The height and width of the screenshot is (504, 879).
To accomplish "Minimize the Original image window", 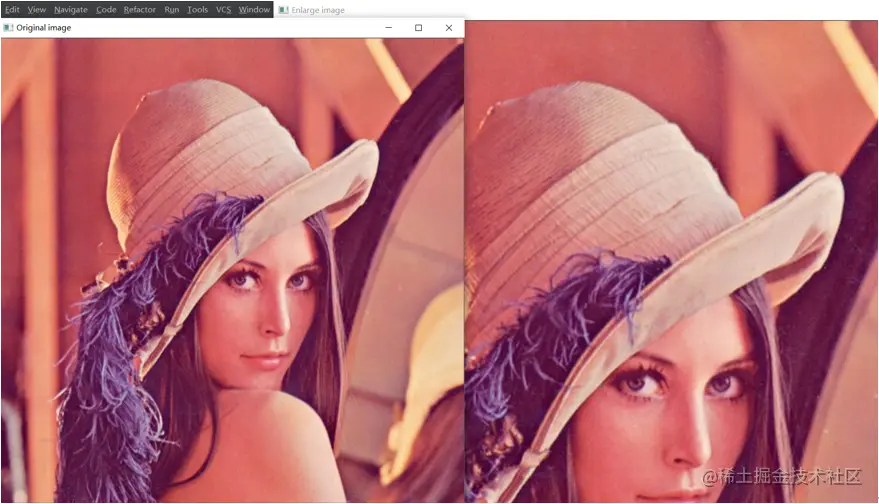I will [388, 27].
